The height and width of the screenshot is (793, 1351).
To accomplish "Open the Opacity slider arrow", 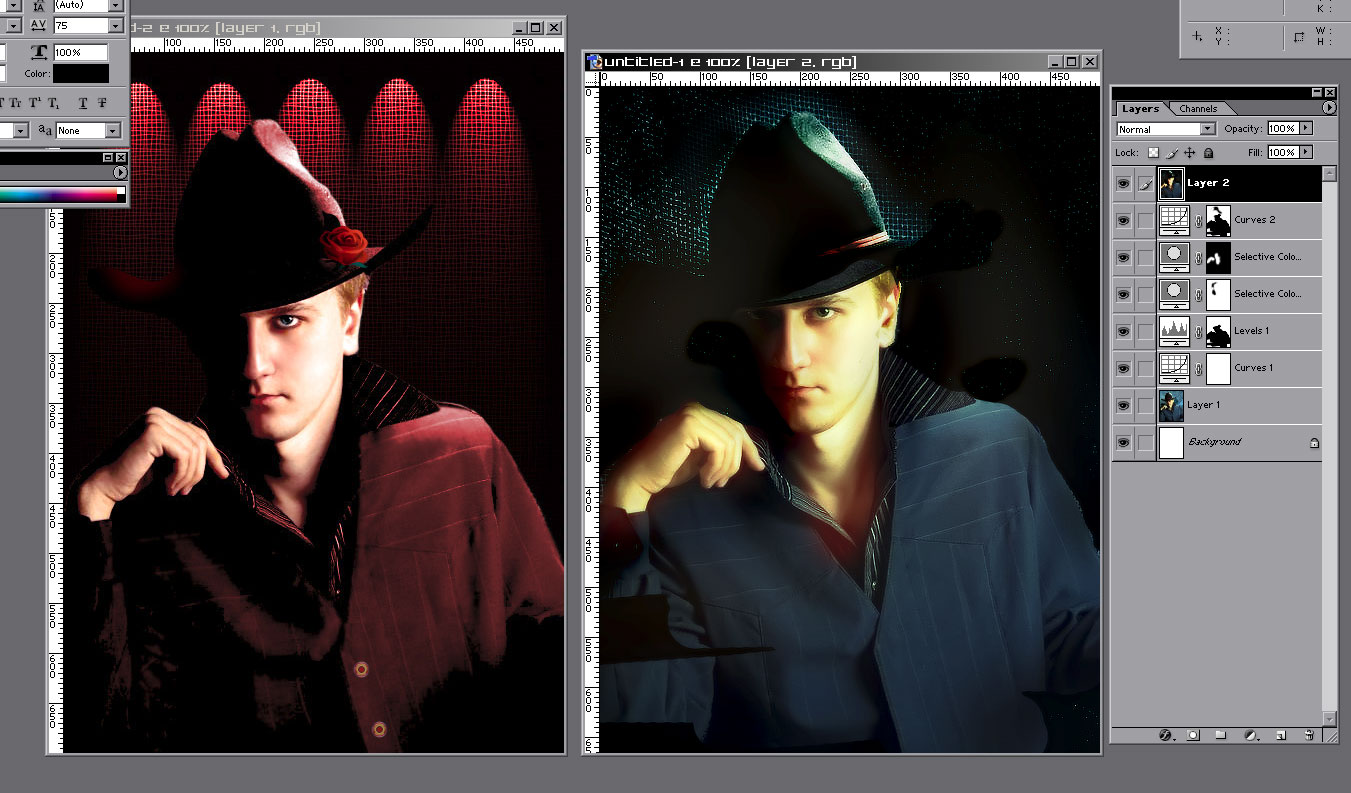I will click(x=1305, y=128).
